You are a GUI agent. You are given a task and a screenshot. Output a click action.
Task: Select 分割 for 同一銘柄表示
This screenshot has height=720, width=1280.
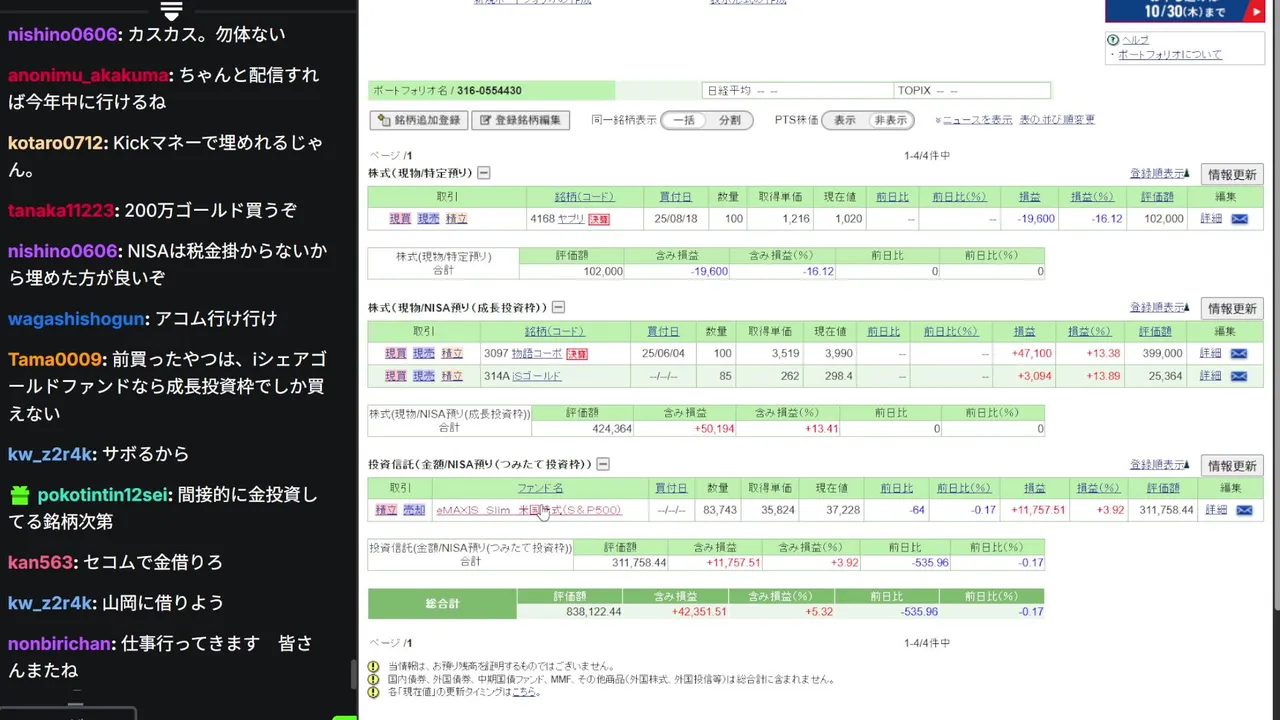point(730,120)
